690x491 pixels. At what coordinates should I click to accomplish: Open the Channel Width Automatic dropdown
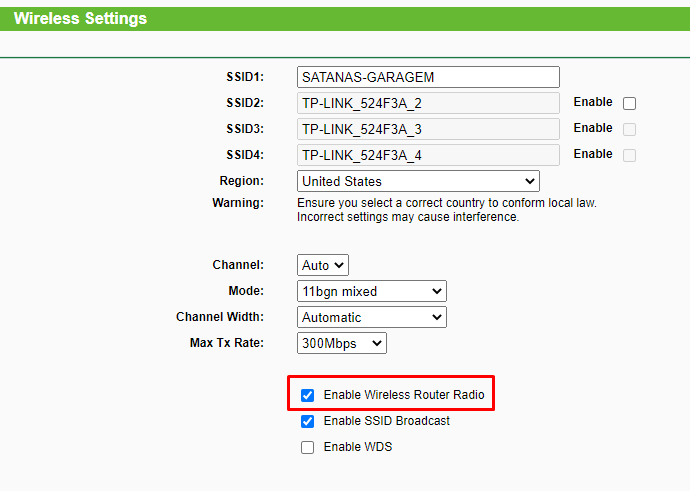(371, 317)
